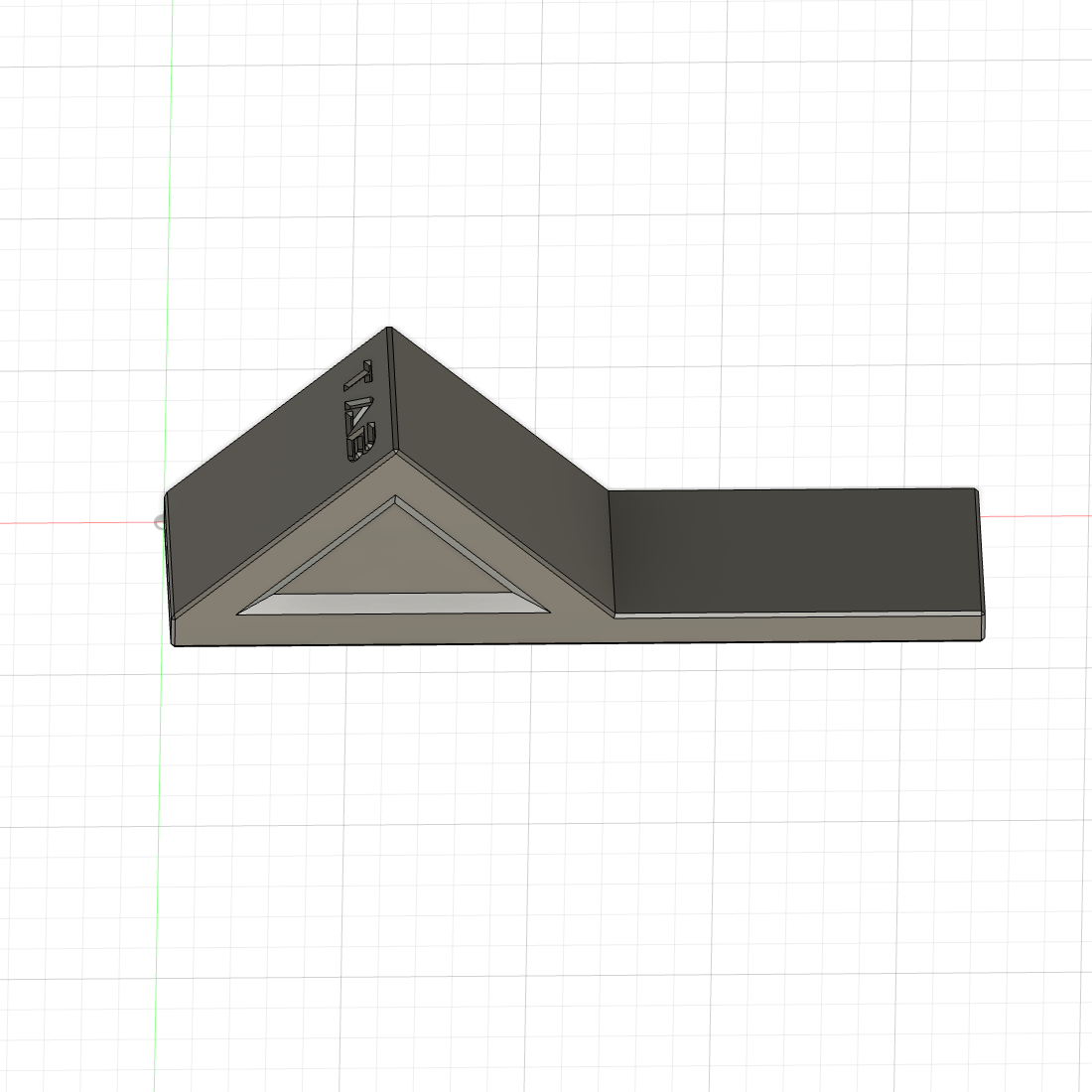Screen dimensions: 1092x1092
Task: Select the model's long front bottom face
Action: 578,630
